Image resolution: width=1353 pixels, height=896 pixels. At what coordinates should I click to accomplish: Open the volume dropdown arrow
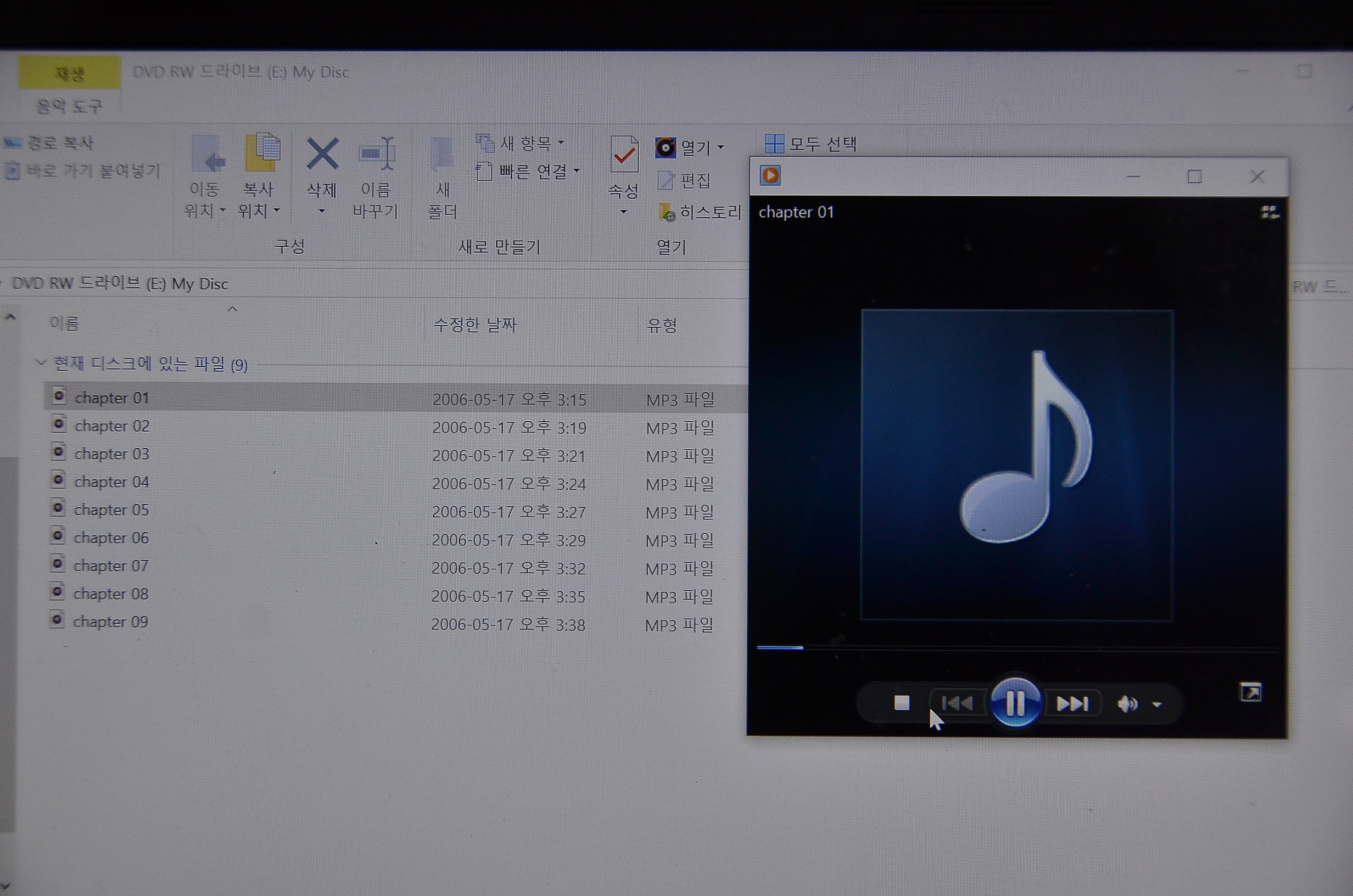[1158, 704]
